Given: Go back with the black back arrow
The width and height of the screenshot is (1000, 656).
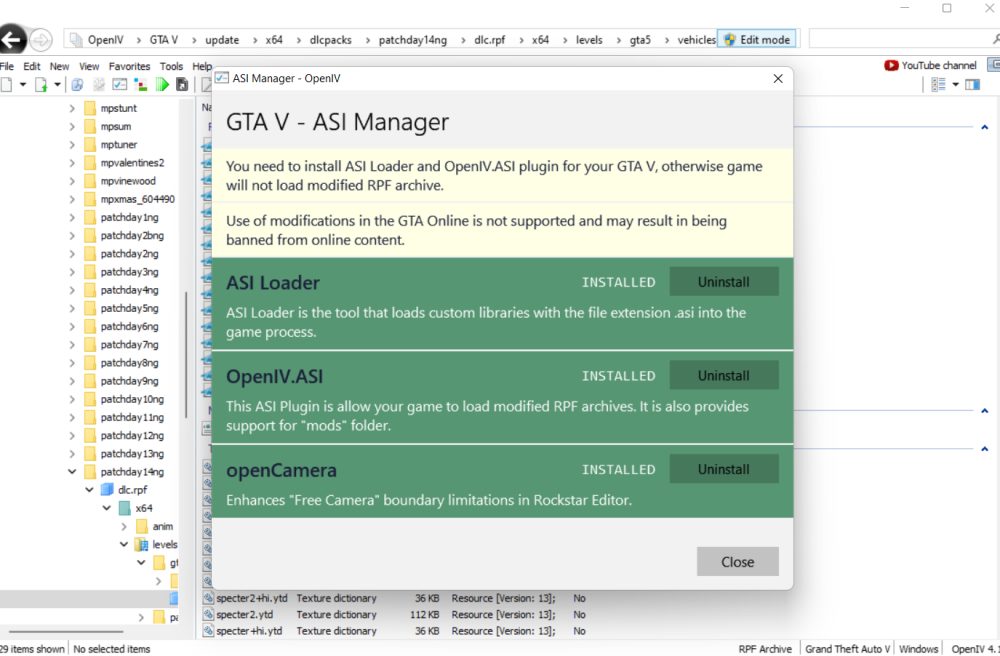Looking at the screenshot, I should [x=11, y=40].
